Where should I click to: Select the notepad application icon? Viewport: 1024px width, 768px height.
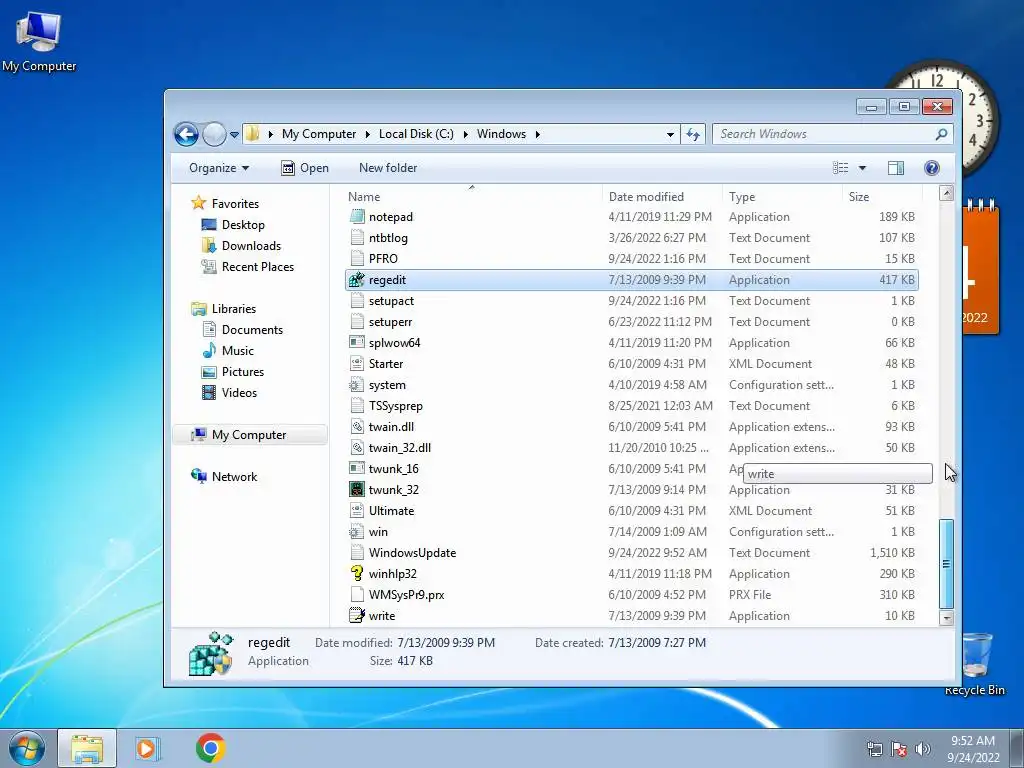(x=357, y=217)
